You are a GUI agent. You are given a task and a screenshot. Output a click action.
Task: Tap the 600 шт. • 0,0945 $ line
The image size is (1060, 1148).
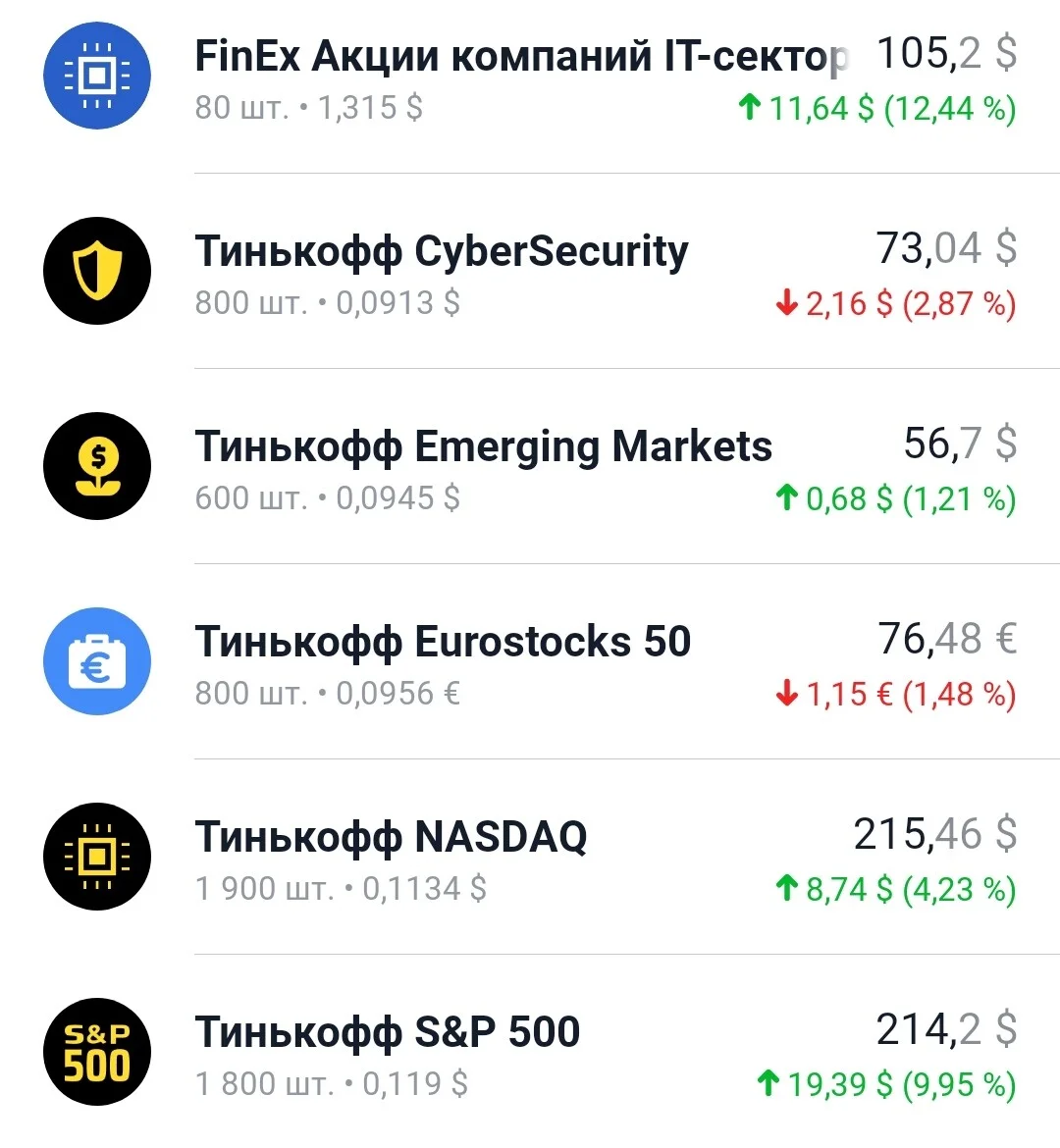coord(327,498)
